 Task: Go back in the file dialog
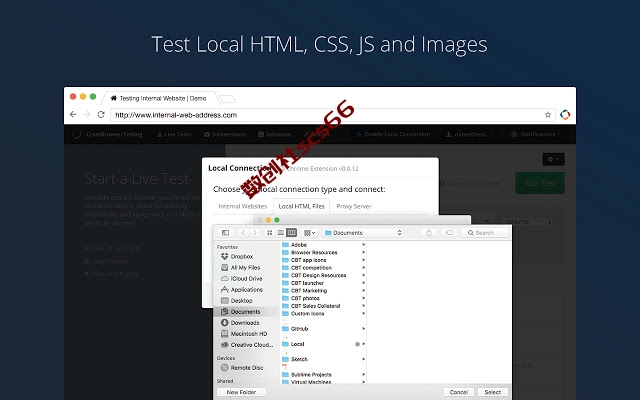243,233
